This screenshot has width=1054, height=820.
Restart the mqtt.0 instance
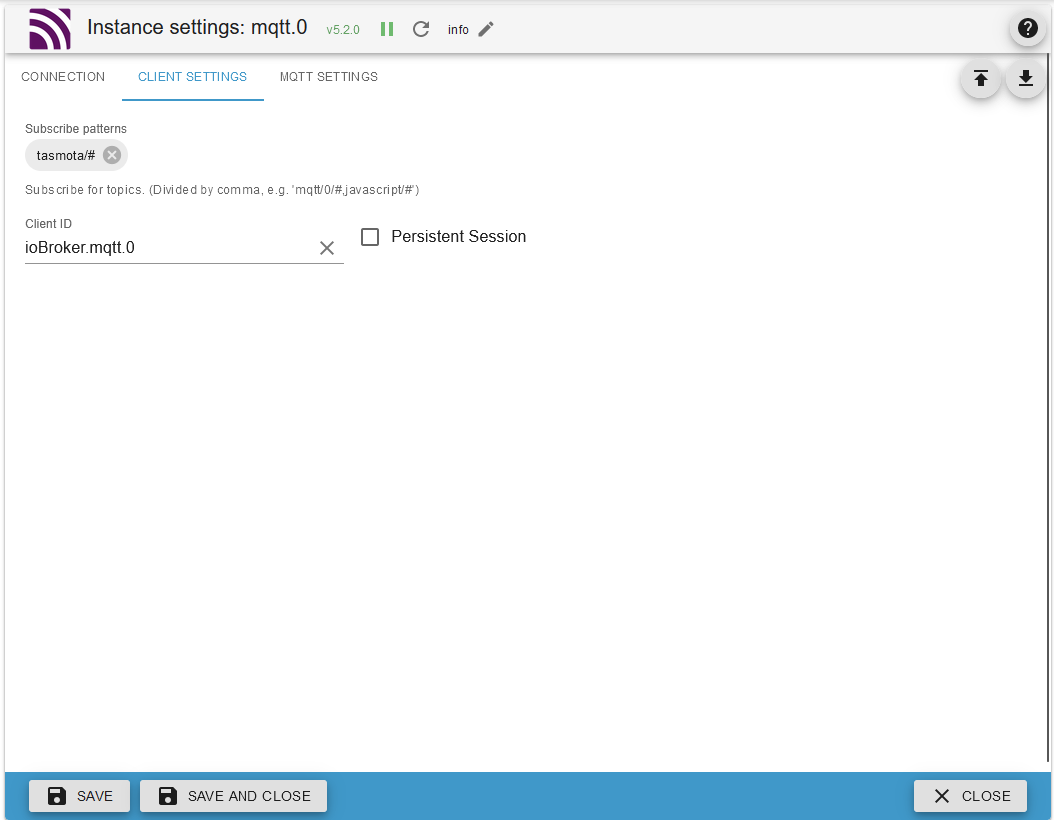coord(421,29)
